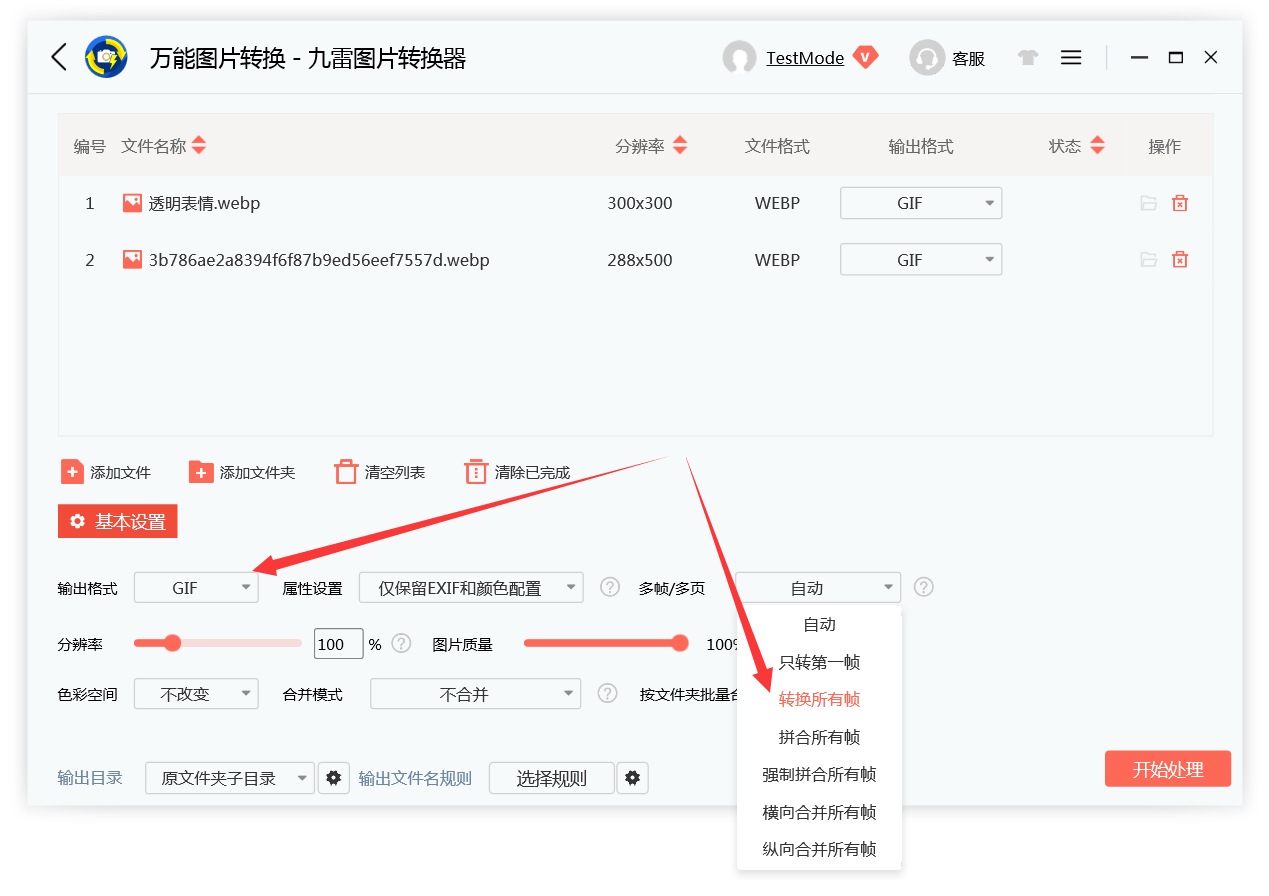Image resolution: width=1269 pixels, height=896 pixels.
Task: Open the 属性设置 dropdown
Action: 471,588
